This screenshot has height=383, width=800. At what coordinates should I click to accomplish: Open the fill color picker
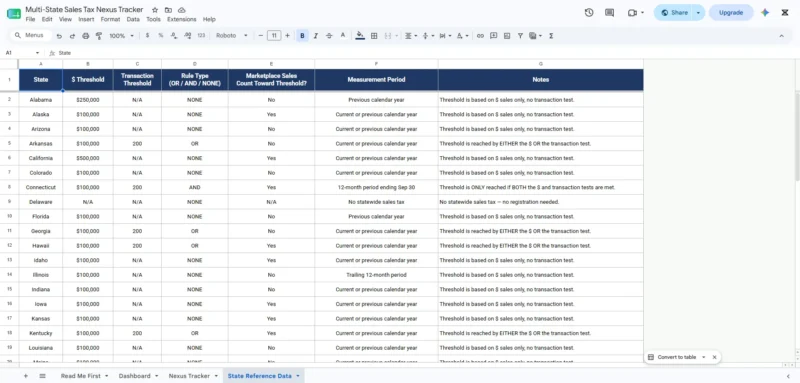[360, 36]
